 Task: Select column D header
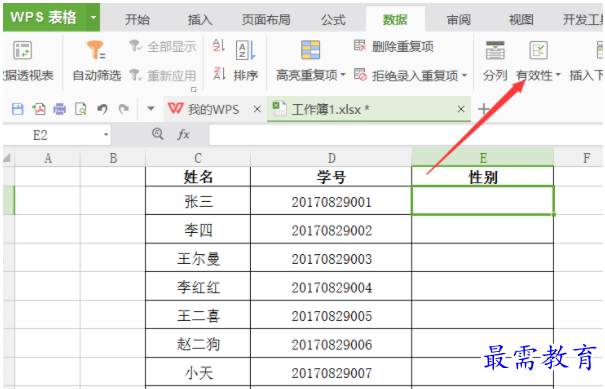[331, 158]
